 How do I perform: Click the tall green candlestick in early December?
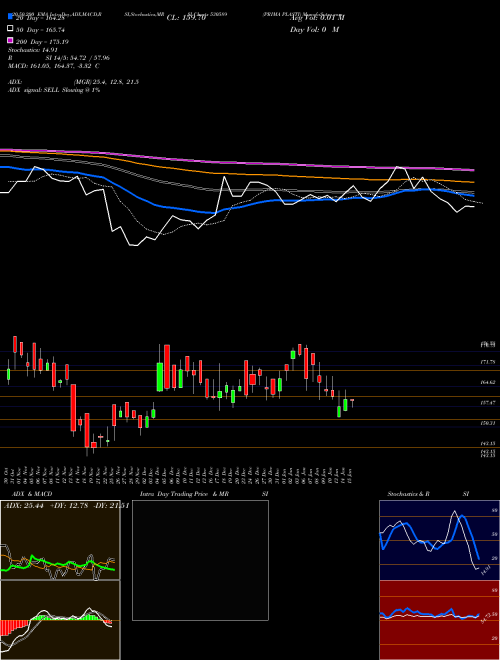coord(160,377)
